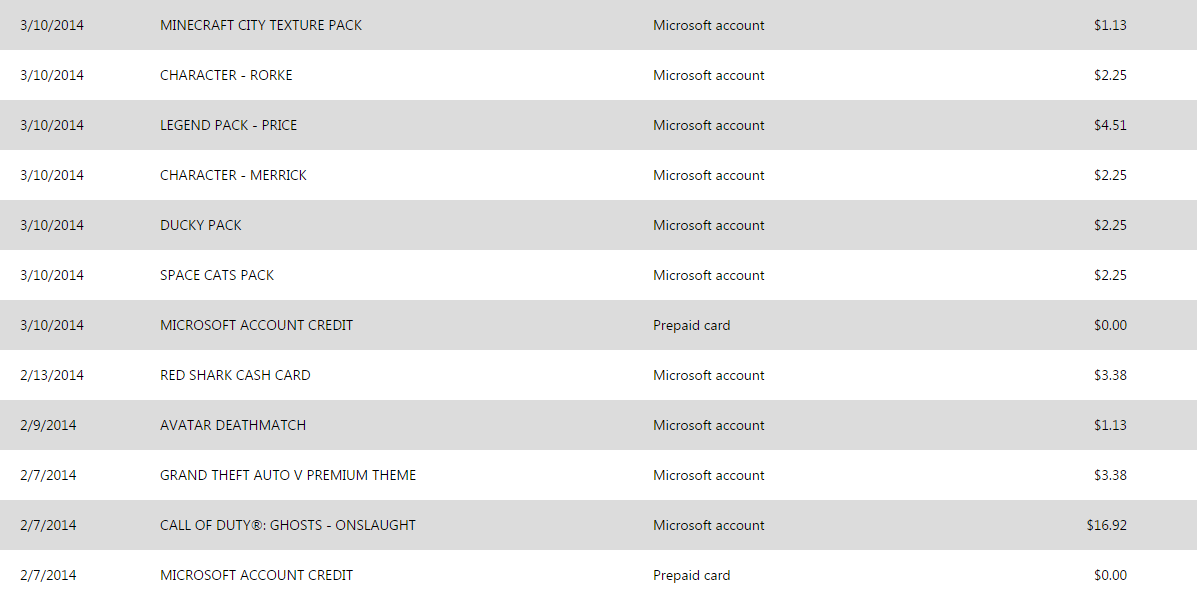The height and width of the screenshot is (611, 1200).
Task: Click the price of Grand Theft Auto V theme
Action: (1110, 475)
